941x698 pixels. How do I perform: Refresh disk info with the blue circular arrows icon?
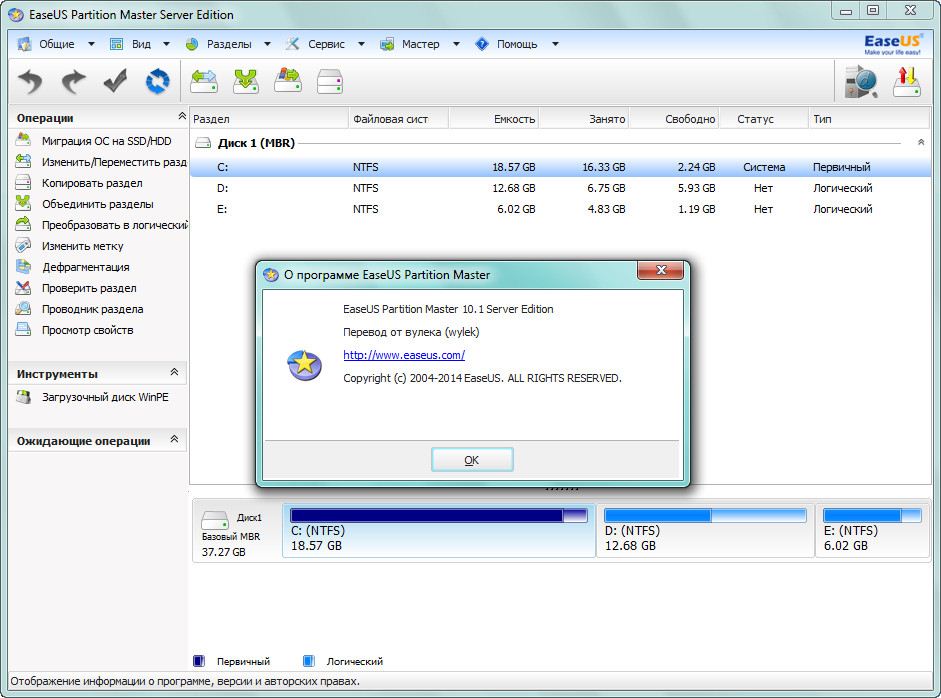(158, 82)
